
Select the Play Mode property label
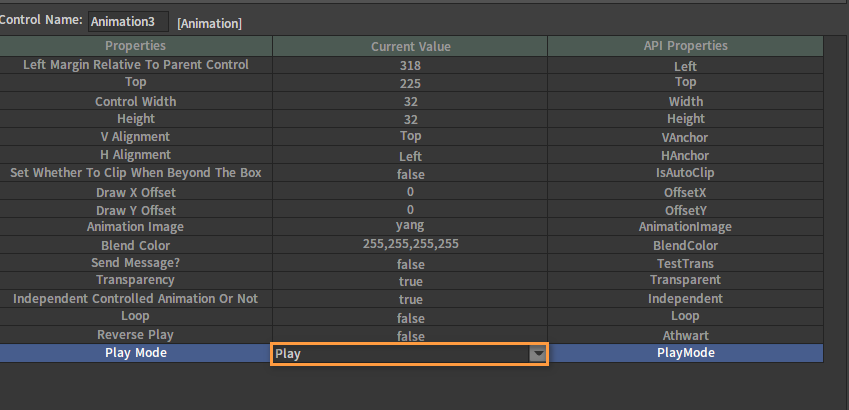pos(136,353)
